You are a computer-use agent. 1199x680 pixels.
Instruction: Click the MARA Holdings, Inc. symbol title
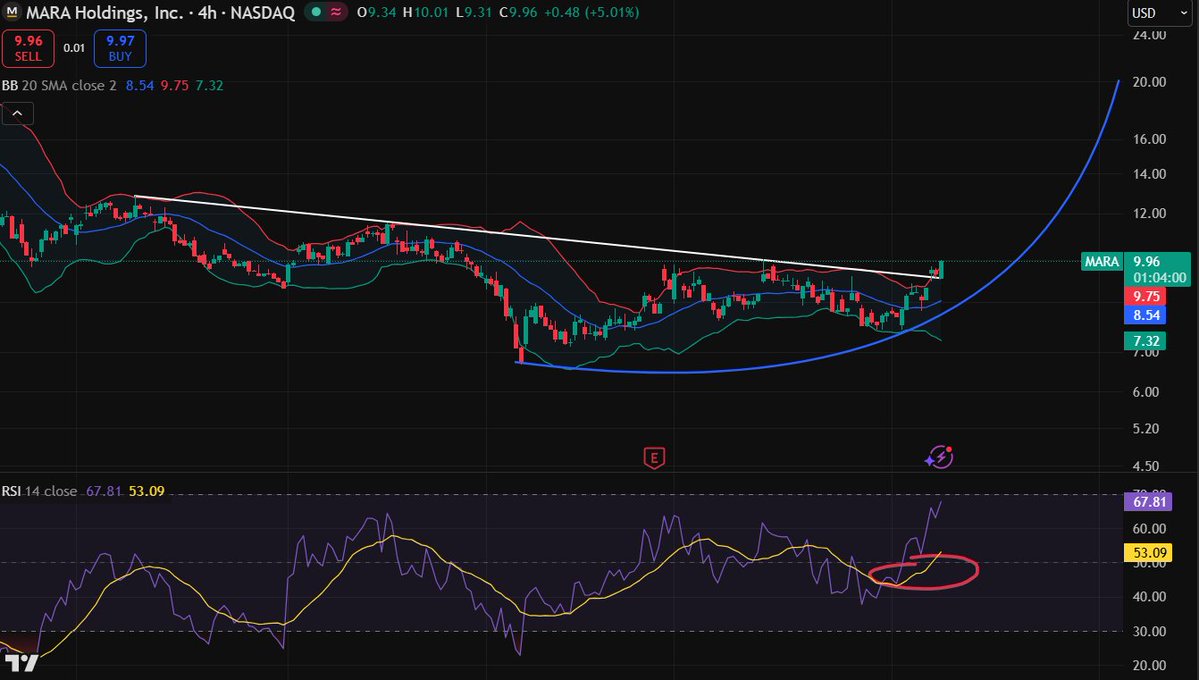tap(105, 12)
